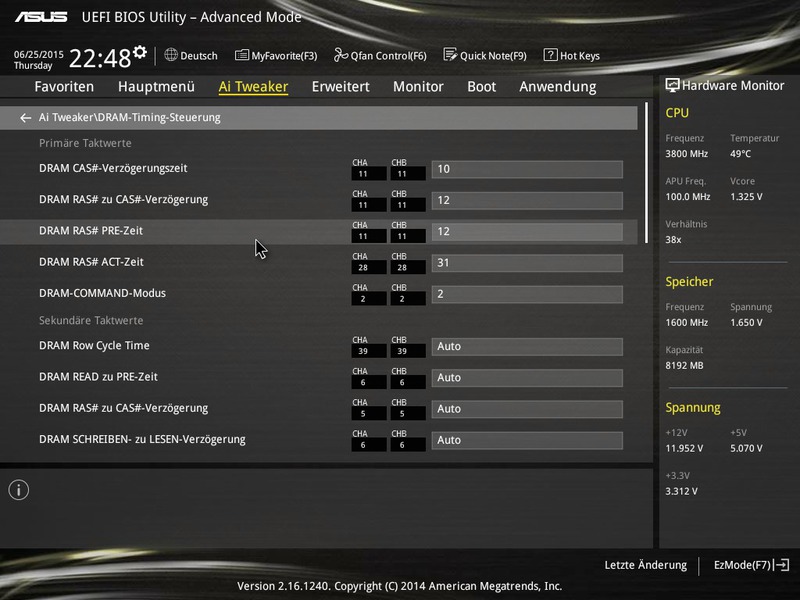Click Letzte Änderung button

(x=645, y=565)
